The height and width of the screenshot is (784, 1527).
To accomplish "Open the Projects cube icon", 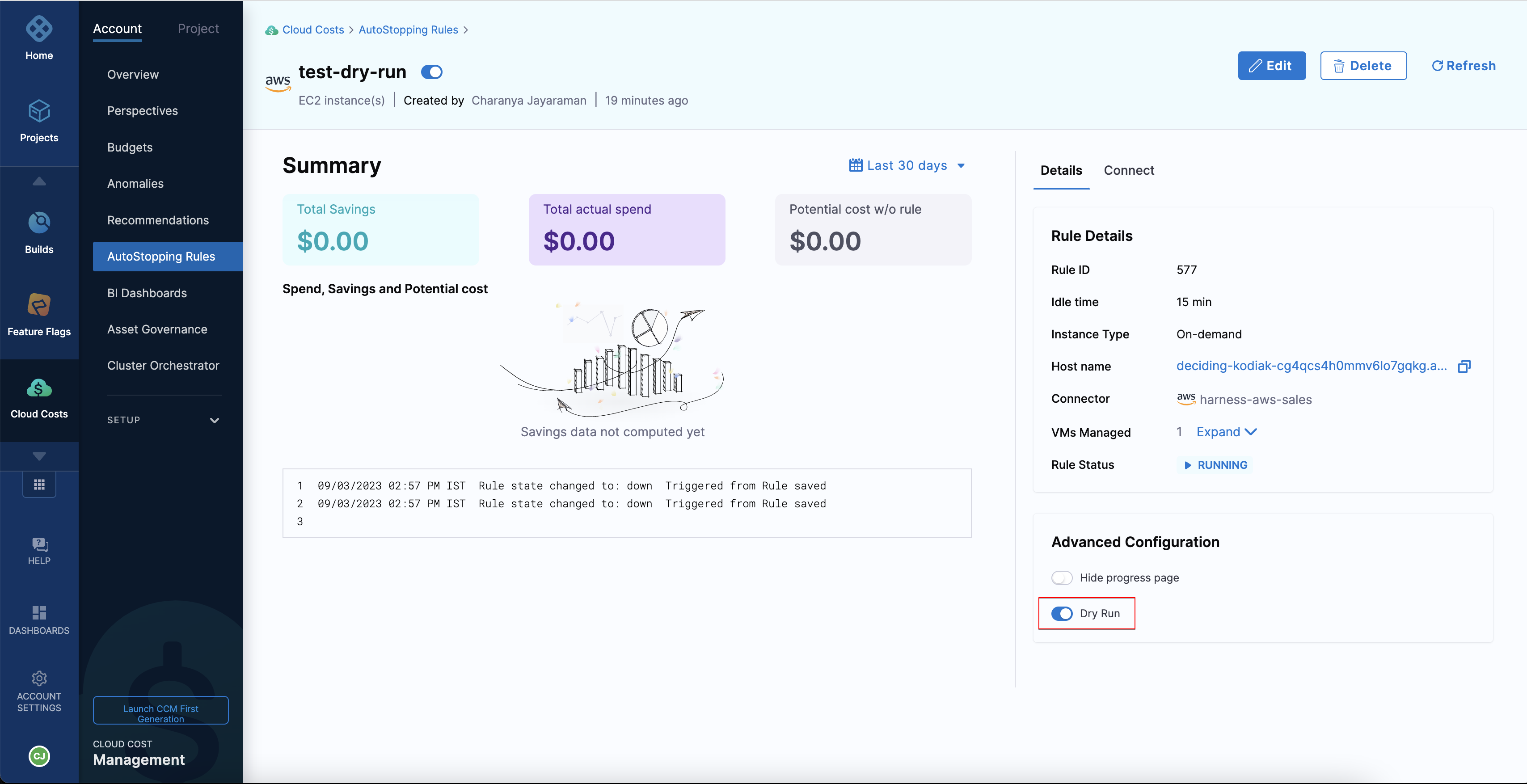I will (39, 111).
